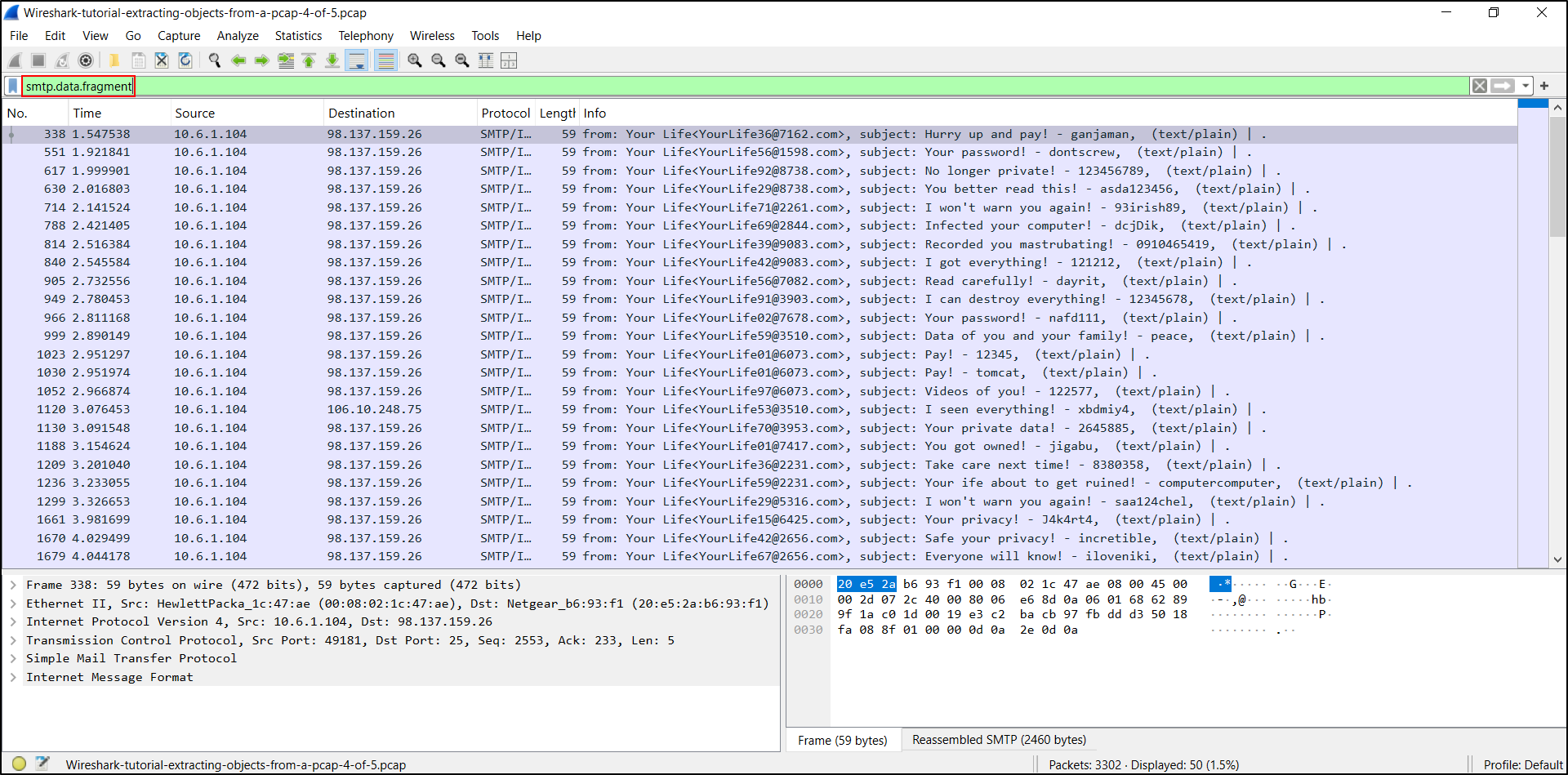Reload this capture file
The height and width of the screenshot is (775, 1568).
click(185, 60)
